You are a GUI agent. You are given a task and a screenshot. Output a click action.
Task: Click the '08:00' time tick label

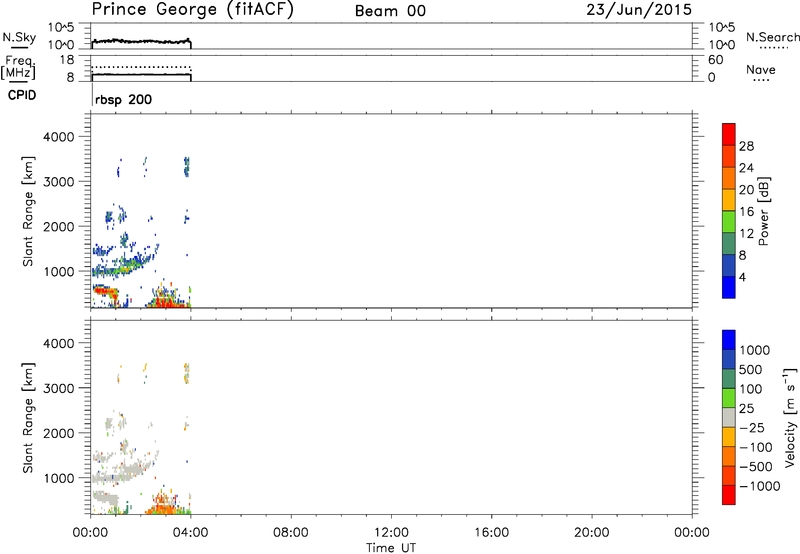[x=290, y=533]
